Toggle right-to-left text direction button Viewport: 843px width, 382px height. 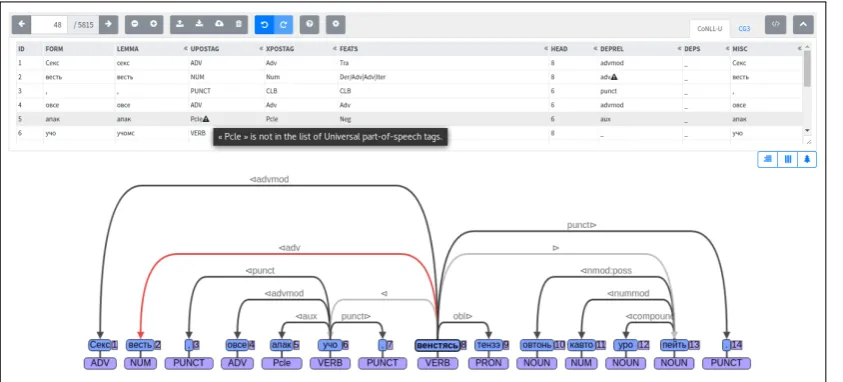(x=768, y=159)
